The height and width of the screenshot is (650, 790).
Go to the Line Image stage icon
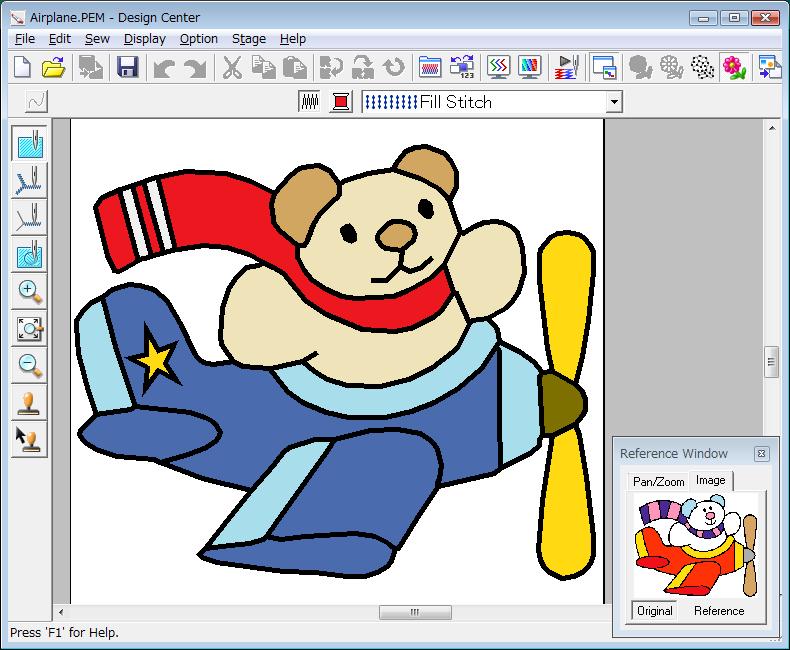pyautogui.click(x=672, y=67)
